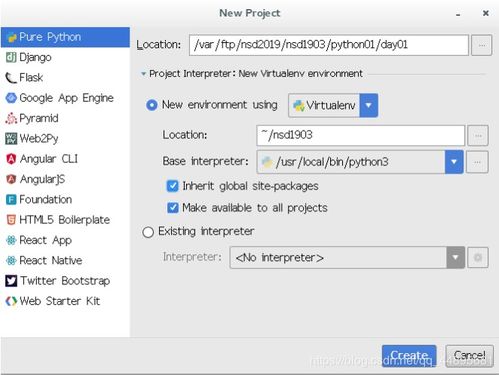This screenshot has width=499, height=375.
Task: Select Twitter Bootstrap text label
Action: (65, 281)
